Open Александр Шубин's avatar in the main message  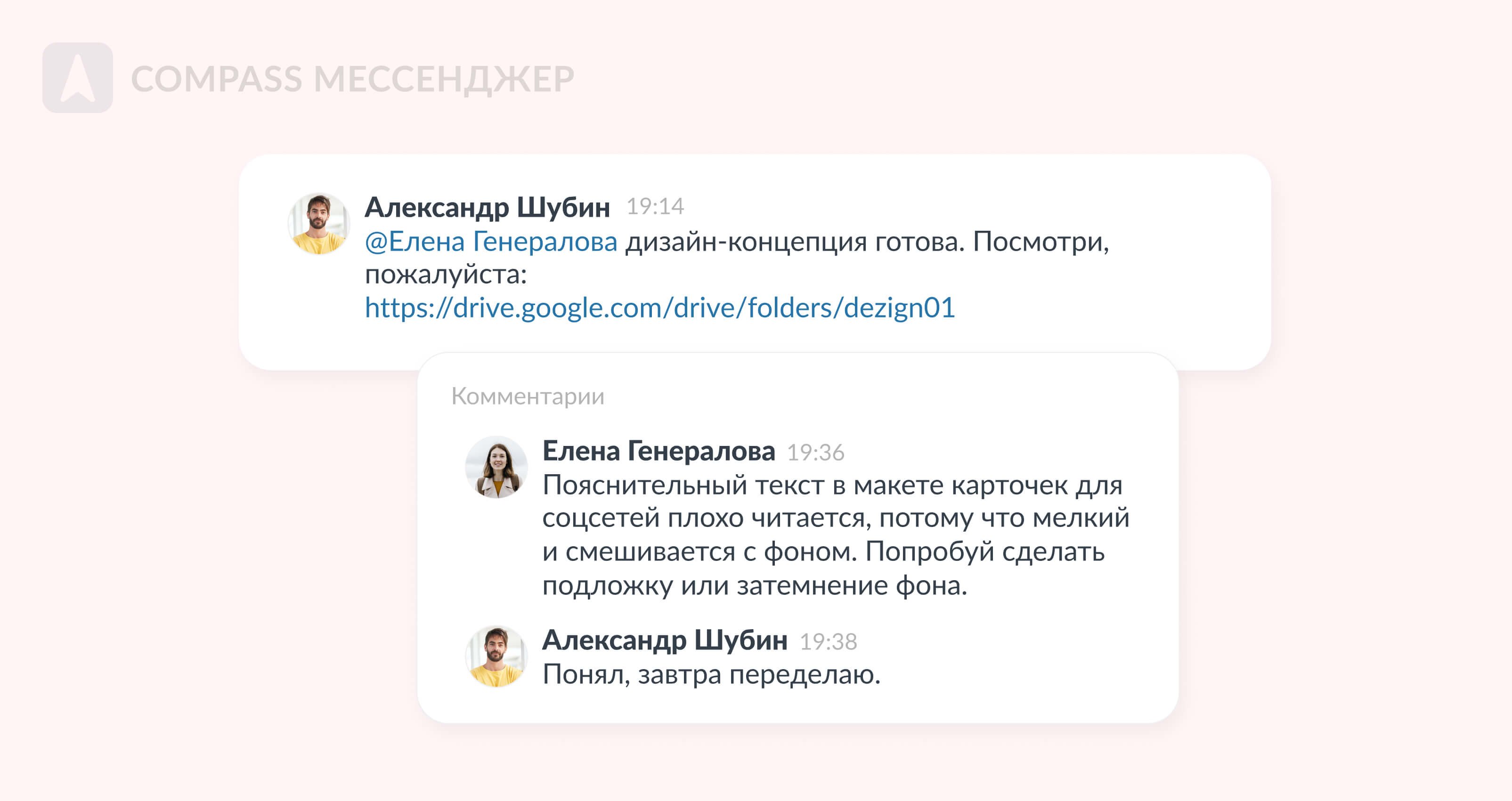(x=319, y=224)
